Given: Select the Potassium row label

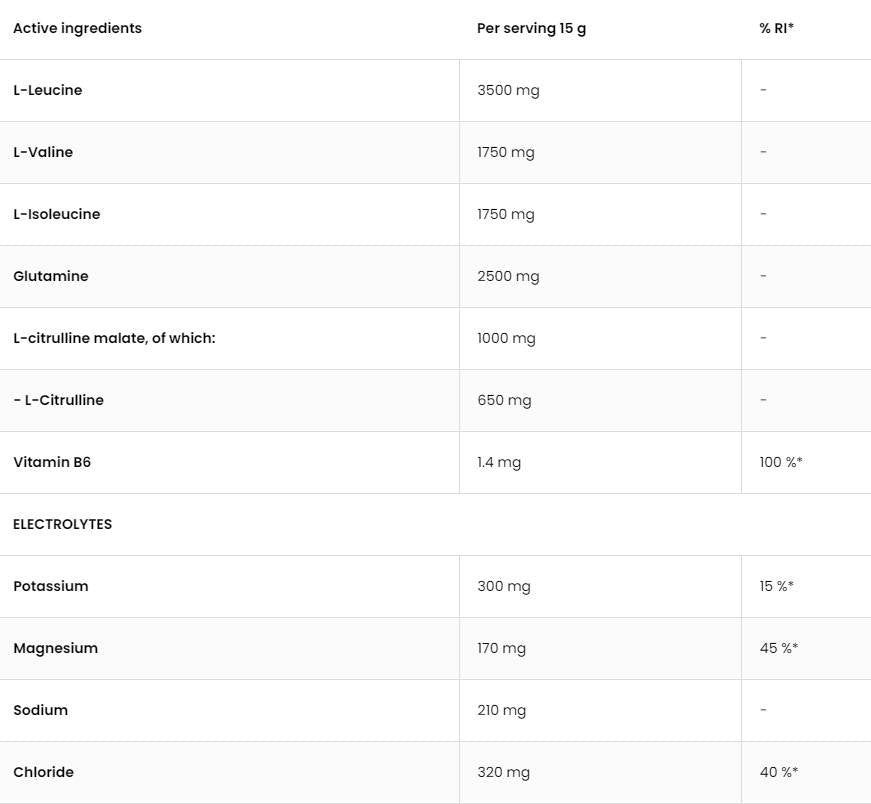Looking at the screenshot, I should [51, 586].
